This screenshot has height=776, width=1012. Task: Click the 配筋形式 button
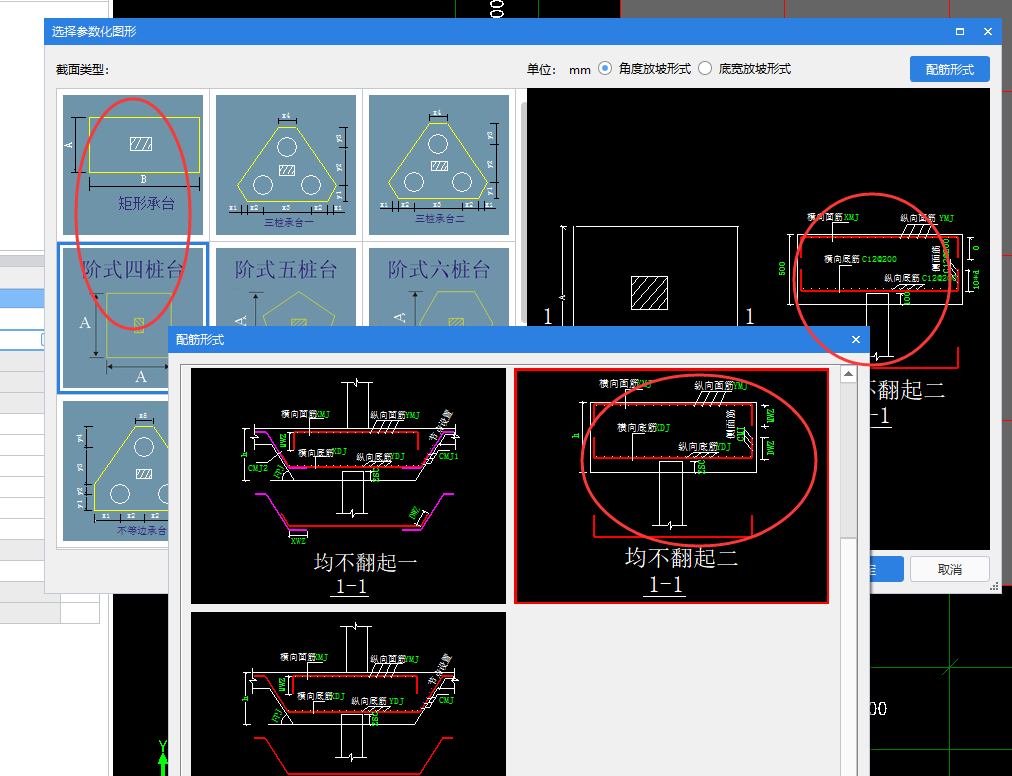point(949,69)
